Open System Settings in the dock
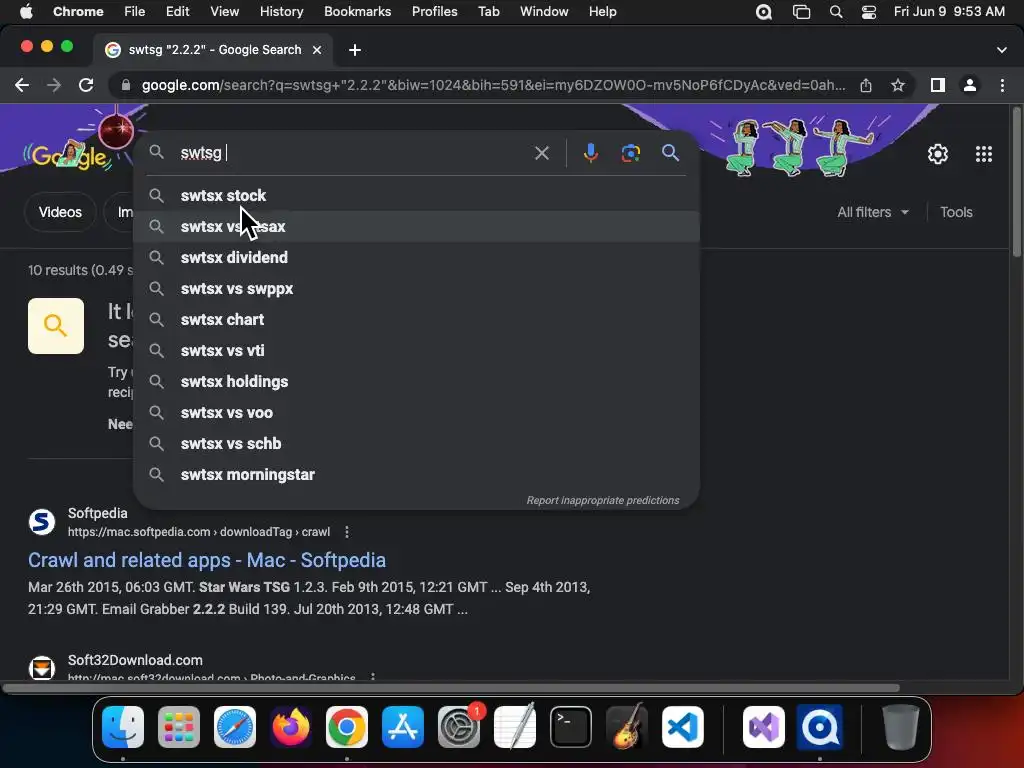This screenshot has width=1024, height=768. tap(458, 727)
